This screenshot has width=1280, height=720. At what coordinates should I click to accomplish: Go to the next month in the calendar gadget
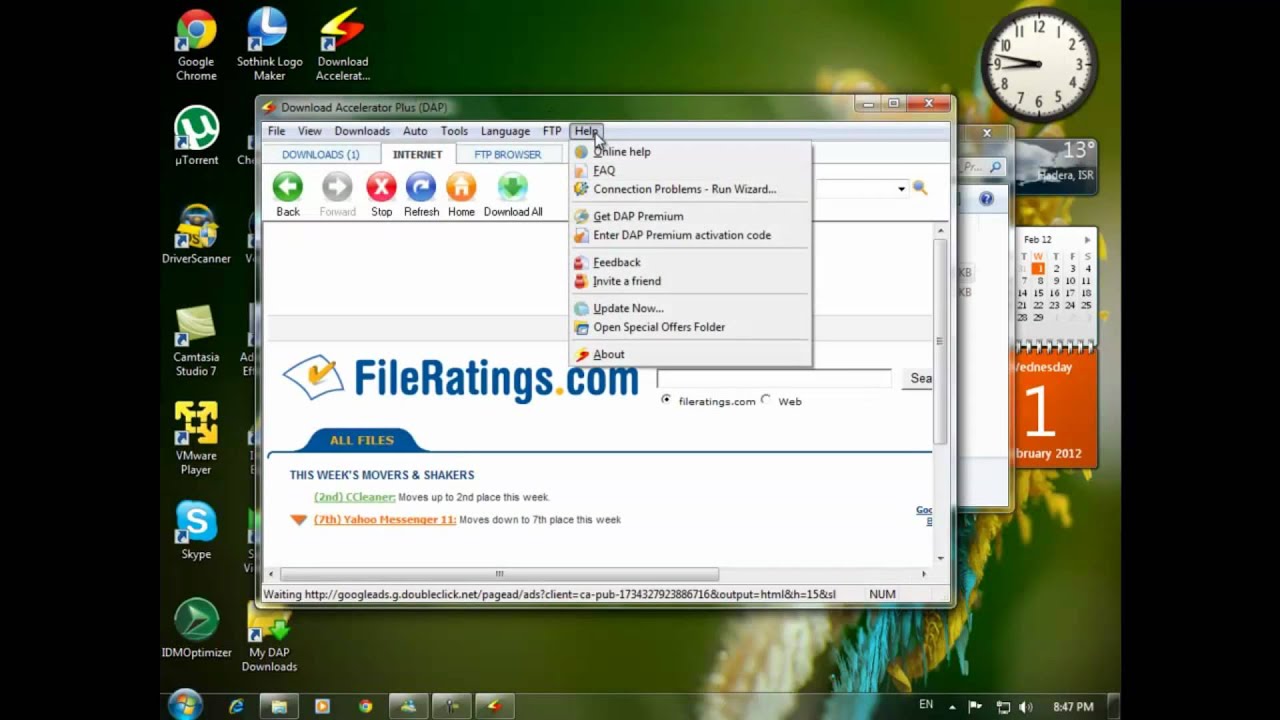point(1087,240)
